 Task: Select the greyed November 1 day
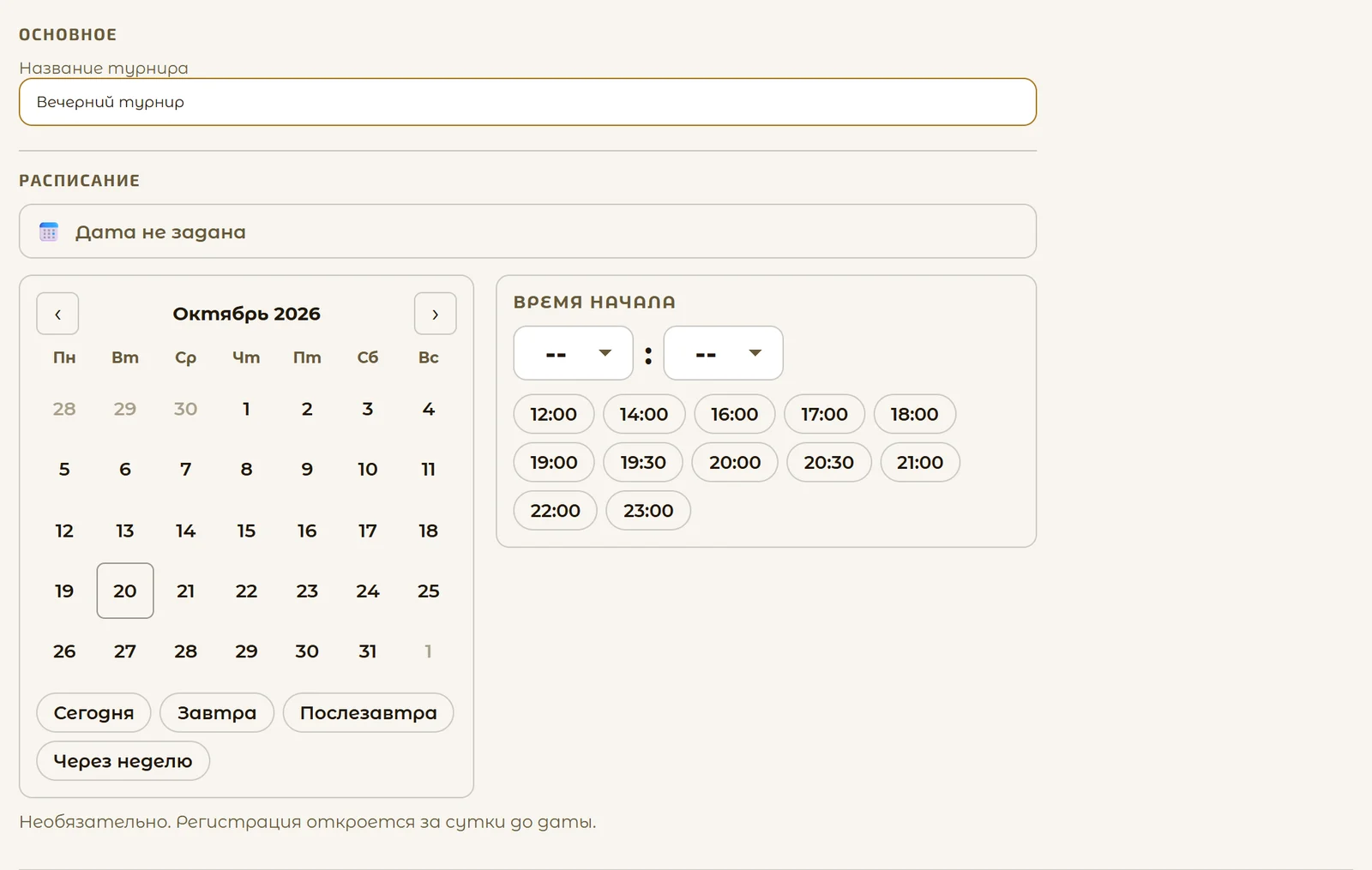coord(429,651)
